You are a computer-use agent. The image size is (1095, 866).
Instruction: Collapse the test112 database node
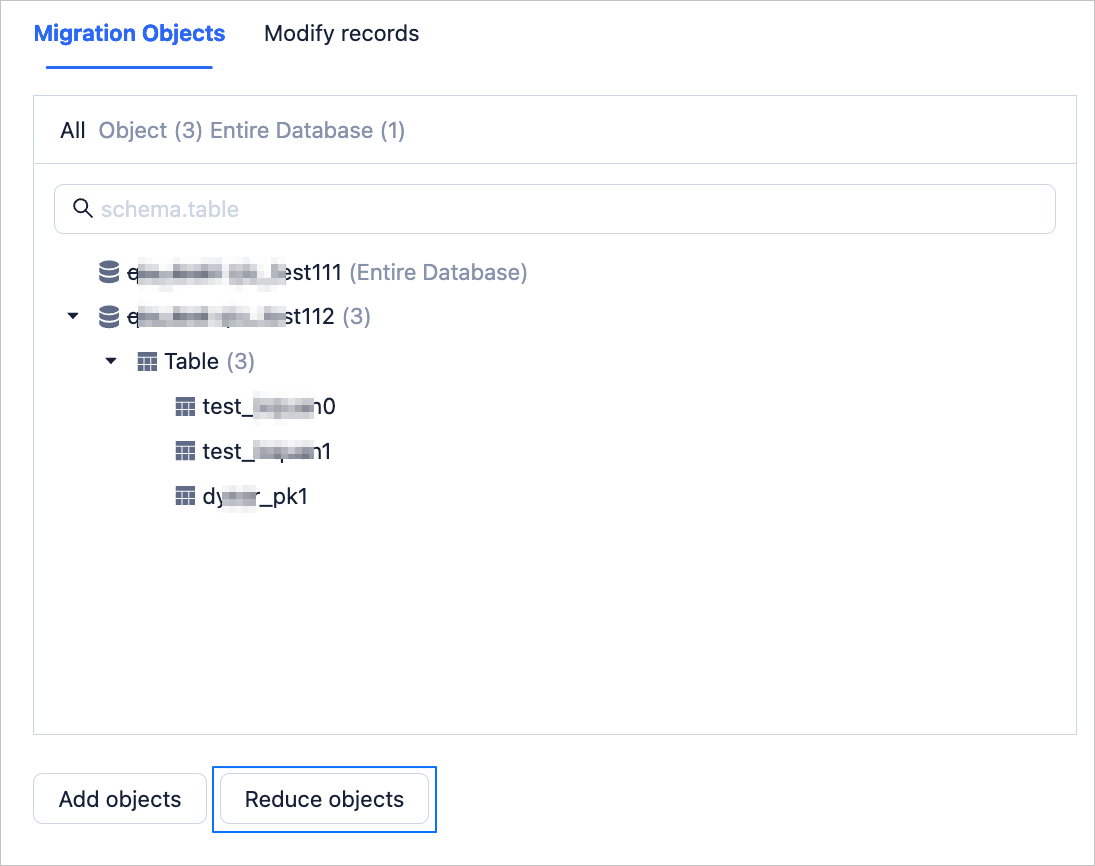coord(72,317)
